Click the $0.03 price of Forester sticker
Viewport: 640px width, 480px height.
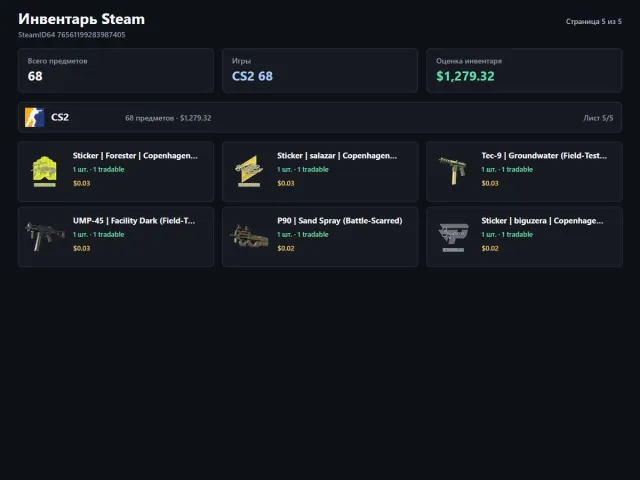(x=82, y=183)
